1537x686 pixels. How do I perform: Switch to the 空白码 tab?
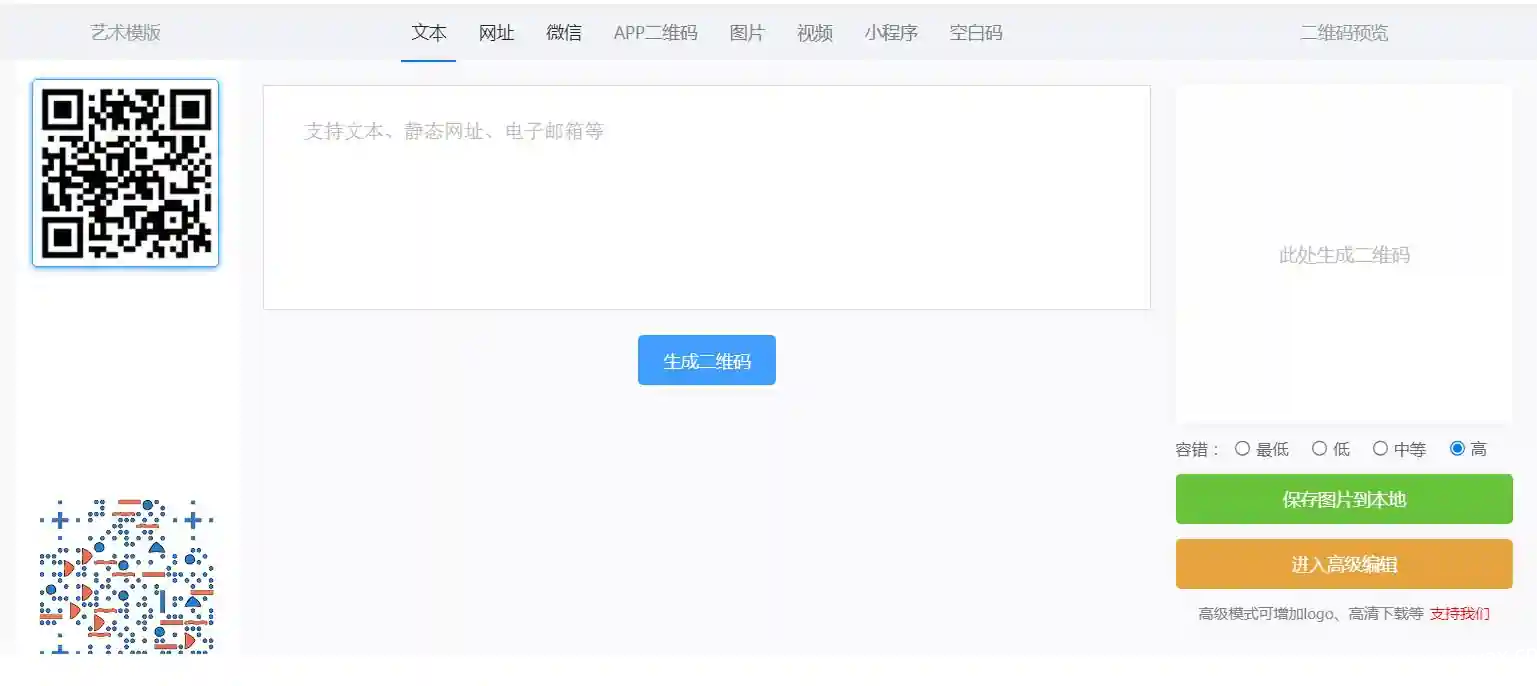click(976, 32)
